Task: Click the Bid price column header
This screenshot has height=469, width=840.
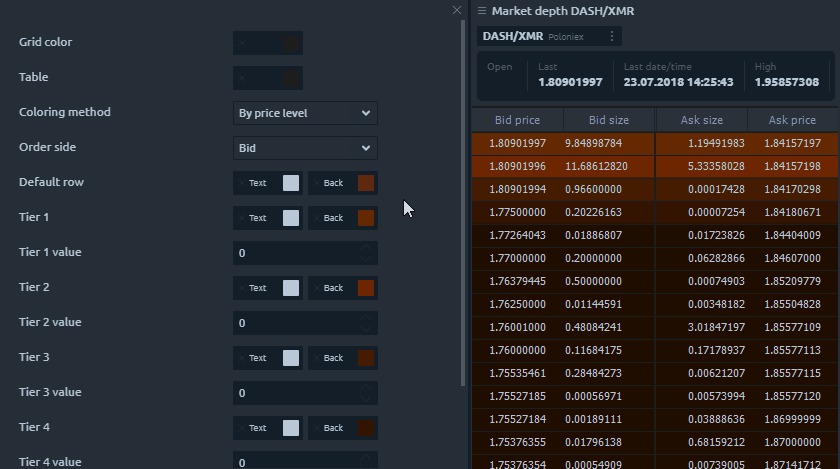Action: pyautogui.click(x=517, y=120)
